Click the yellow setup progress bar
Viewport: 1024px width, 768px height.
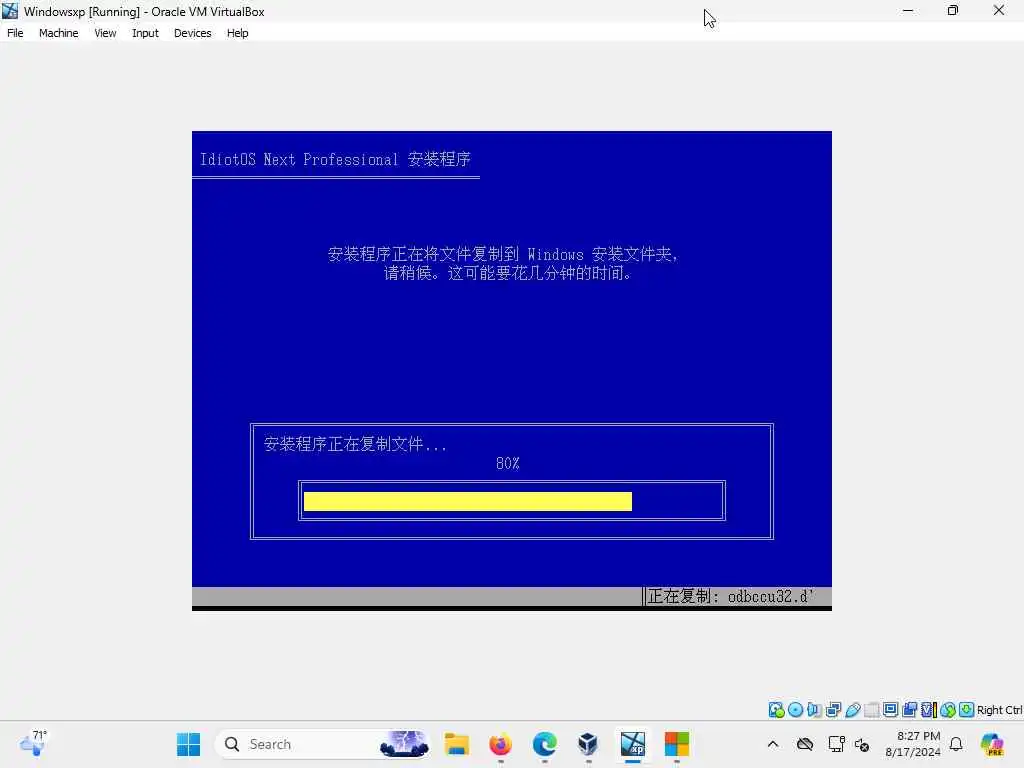pos(468,501)
